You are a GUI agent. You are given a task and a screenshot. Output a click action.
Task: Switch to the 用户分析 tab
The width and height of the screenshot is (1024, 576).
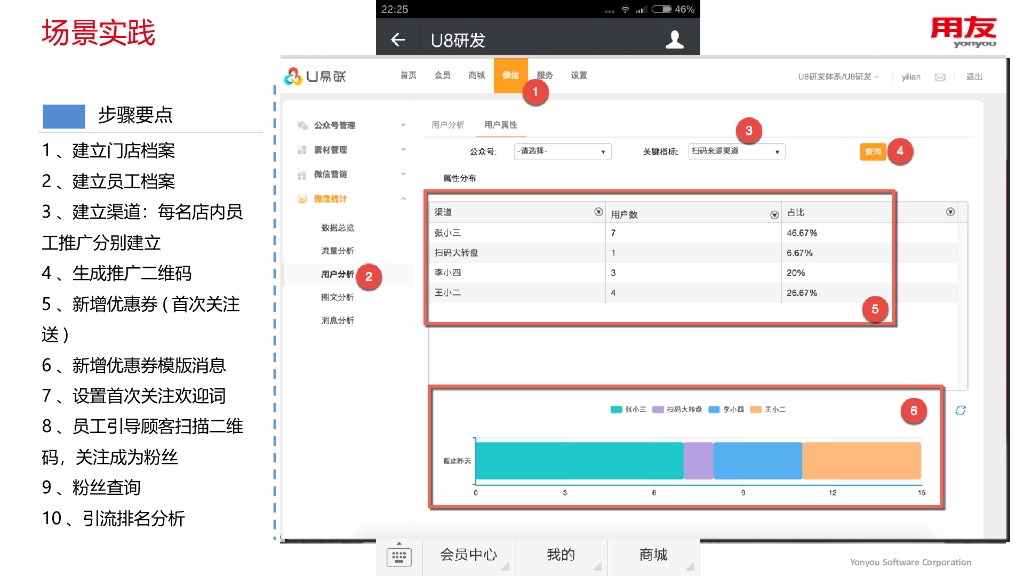tap(447, 125)
